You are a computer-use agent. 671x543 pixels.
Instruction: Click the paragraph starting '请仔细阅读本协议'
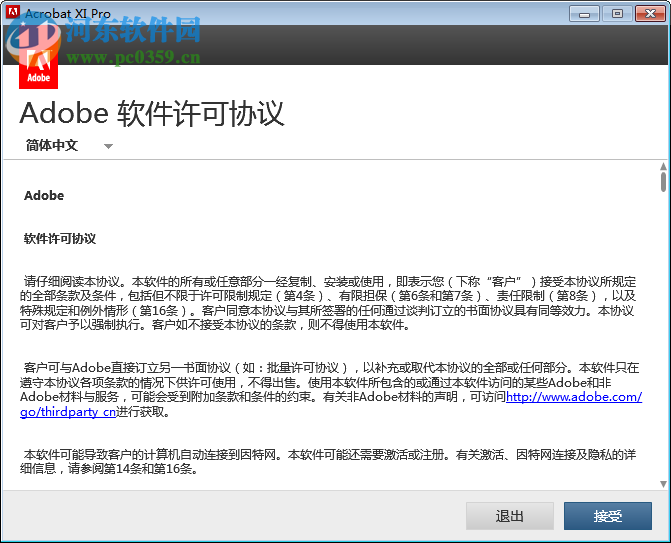coord(328,303)
